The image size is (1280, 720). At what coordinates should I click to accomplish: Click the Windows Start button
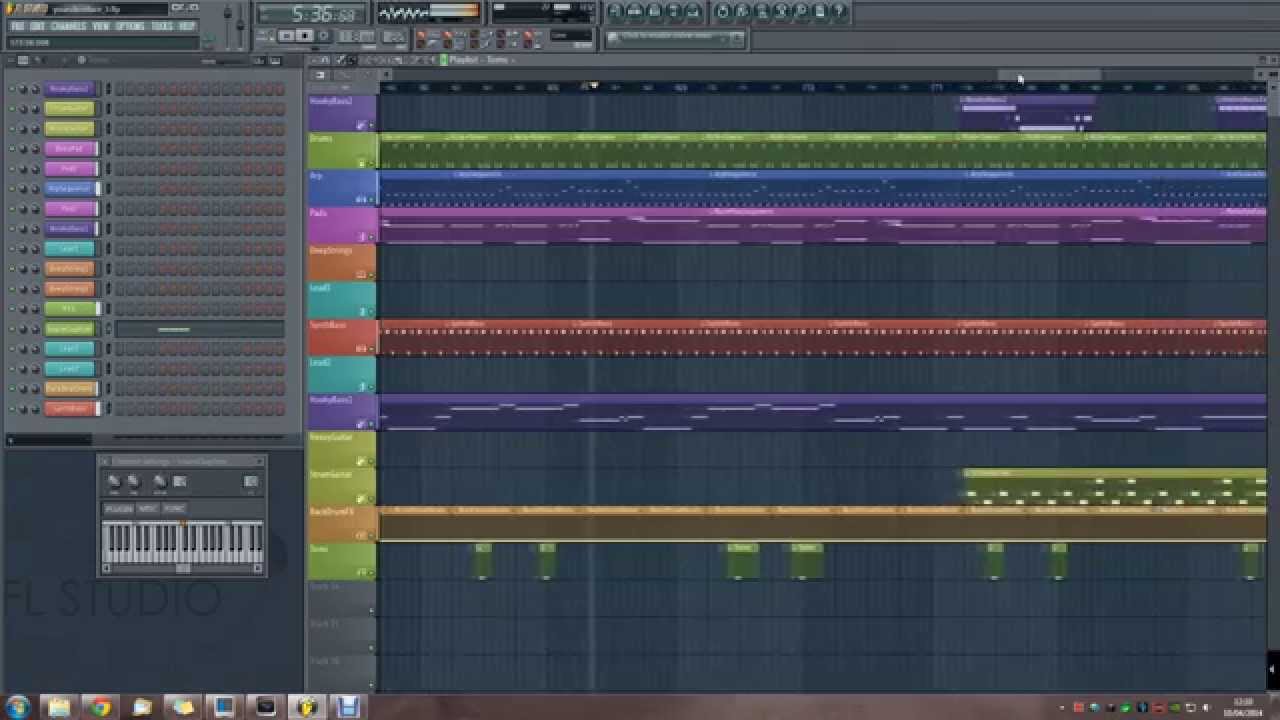(x=18, y=707)
